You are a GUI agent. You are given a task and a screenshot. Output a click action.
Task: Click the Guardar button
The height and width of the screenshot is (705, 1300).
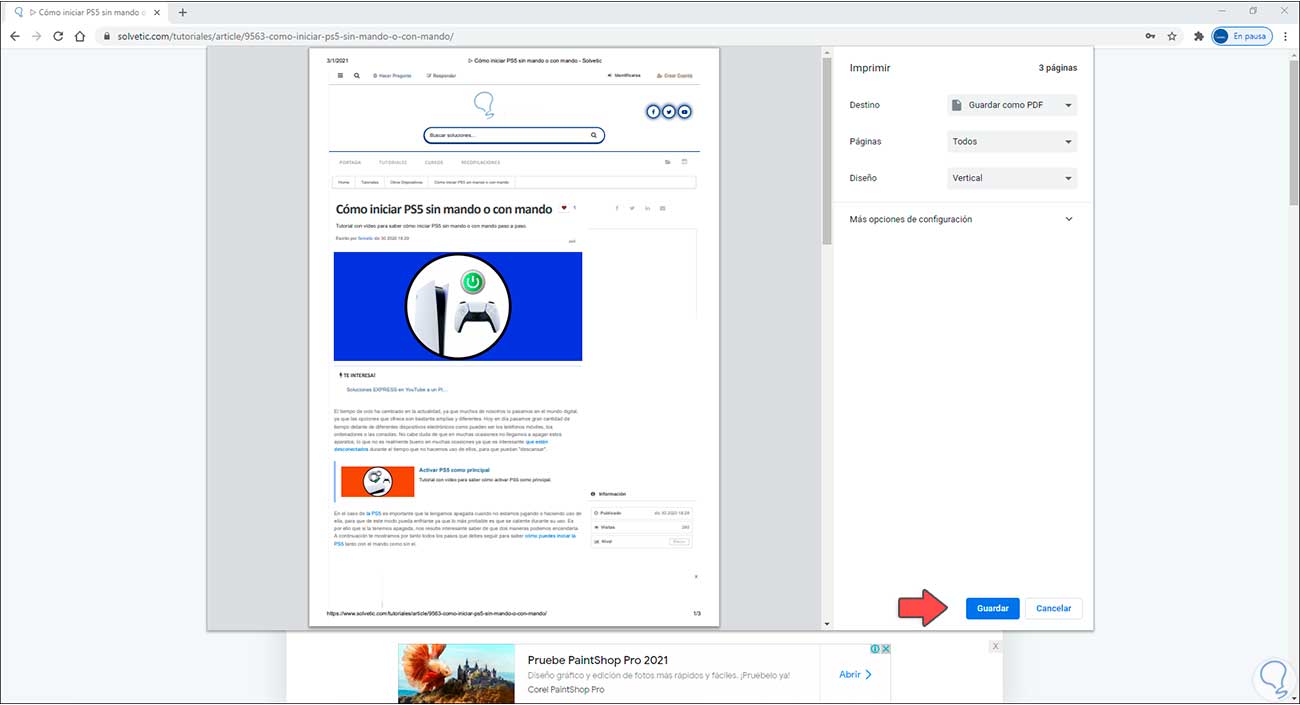click(x=992, y=608)
